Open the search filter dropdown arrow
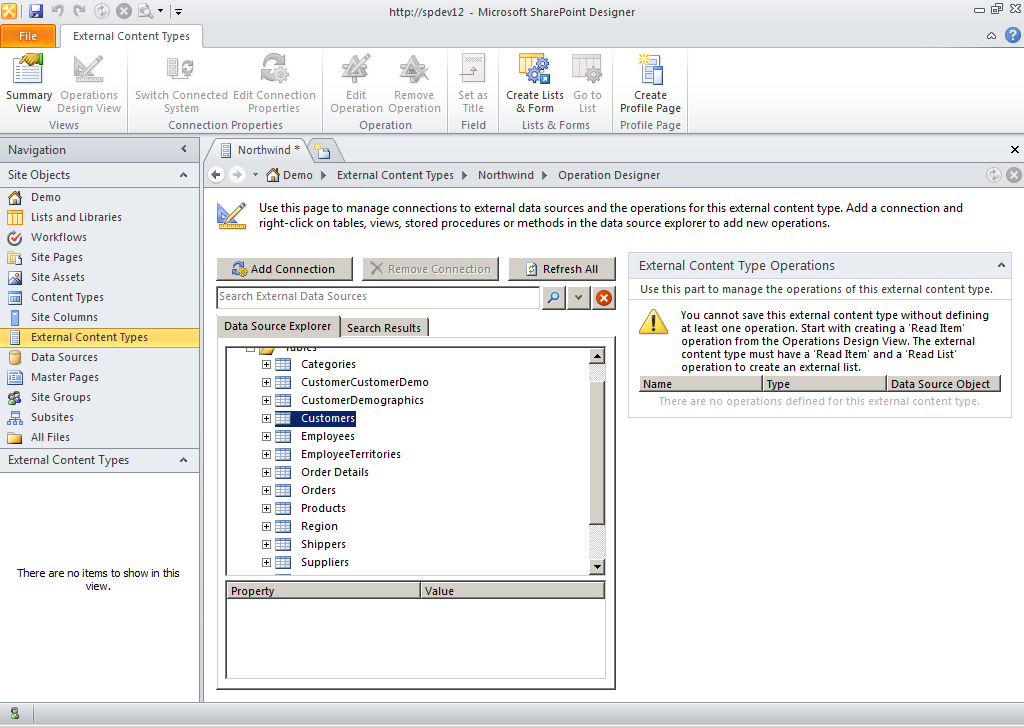Image resolution: width=1024 pixels, height=728 pixels. click(x=579, y=298)
